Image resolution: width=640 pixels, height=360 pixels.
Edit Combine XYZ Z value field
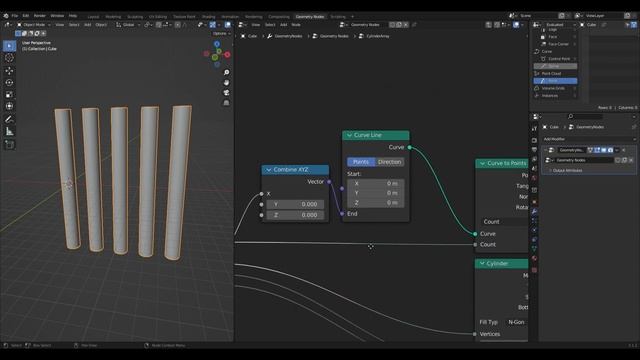tap(295, 215)
